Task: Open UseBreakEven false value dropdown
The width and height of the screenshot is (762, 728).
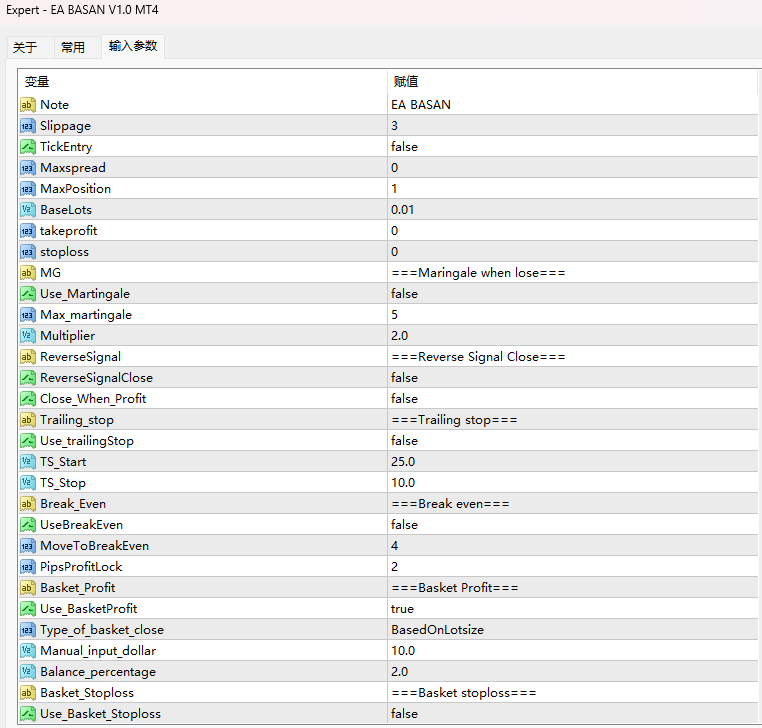Action: click(x=572, y=524)
